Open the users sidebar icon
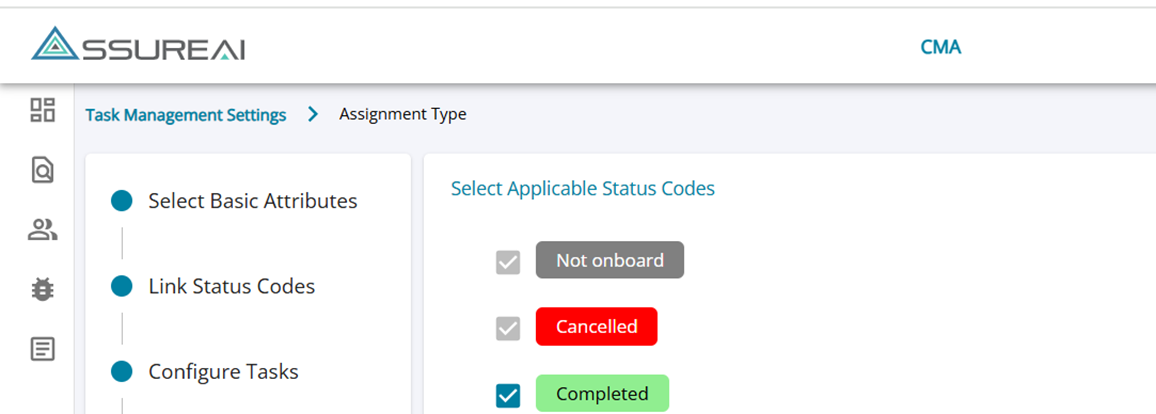Image resolution: width=1156 pixels, height=414 pixels. (x=42, y=230)
